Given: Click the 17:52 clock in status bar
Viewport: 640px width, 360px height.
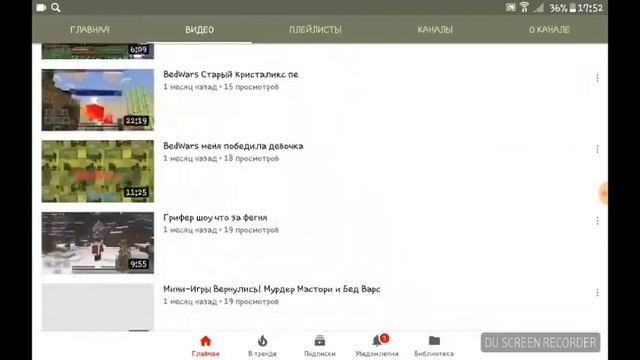Looking at the screenshot, I should coord(590,8).
